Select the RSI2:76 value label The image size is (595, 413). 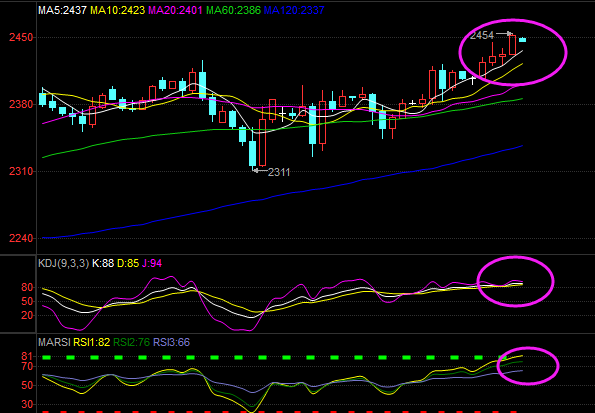131,342
